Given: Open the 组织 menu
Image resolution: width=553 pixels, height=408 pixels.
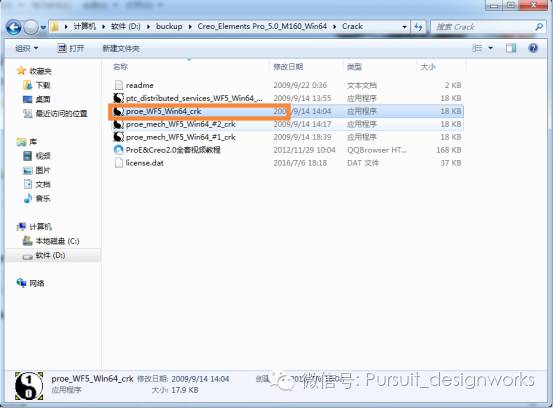Looking at the screenshot, I should 26,48.
